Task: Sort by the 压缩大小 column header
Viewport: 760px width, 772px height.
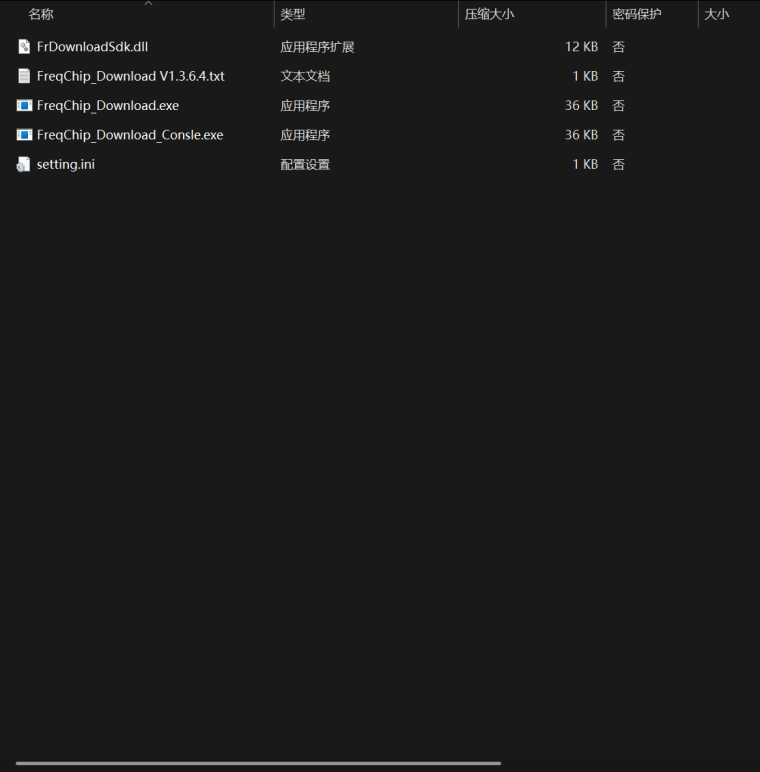Action: click(x=489, y=14)
